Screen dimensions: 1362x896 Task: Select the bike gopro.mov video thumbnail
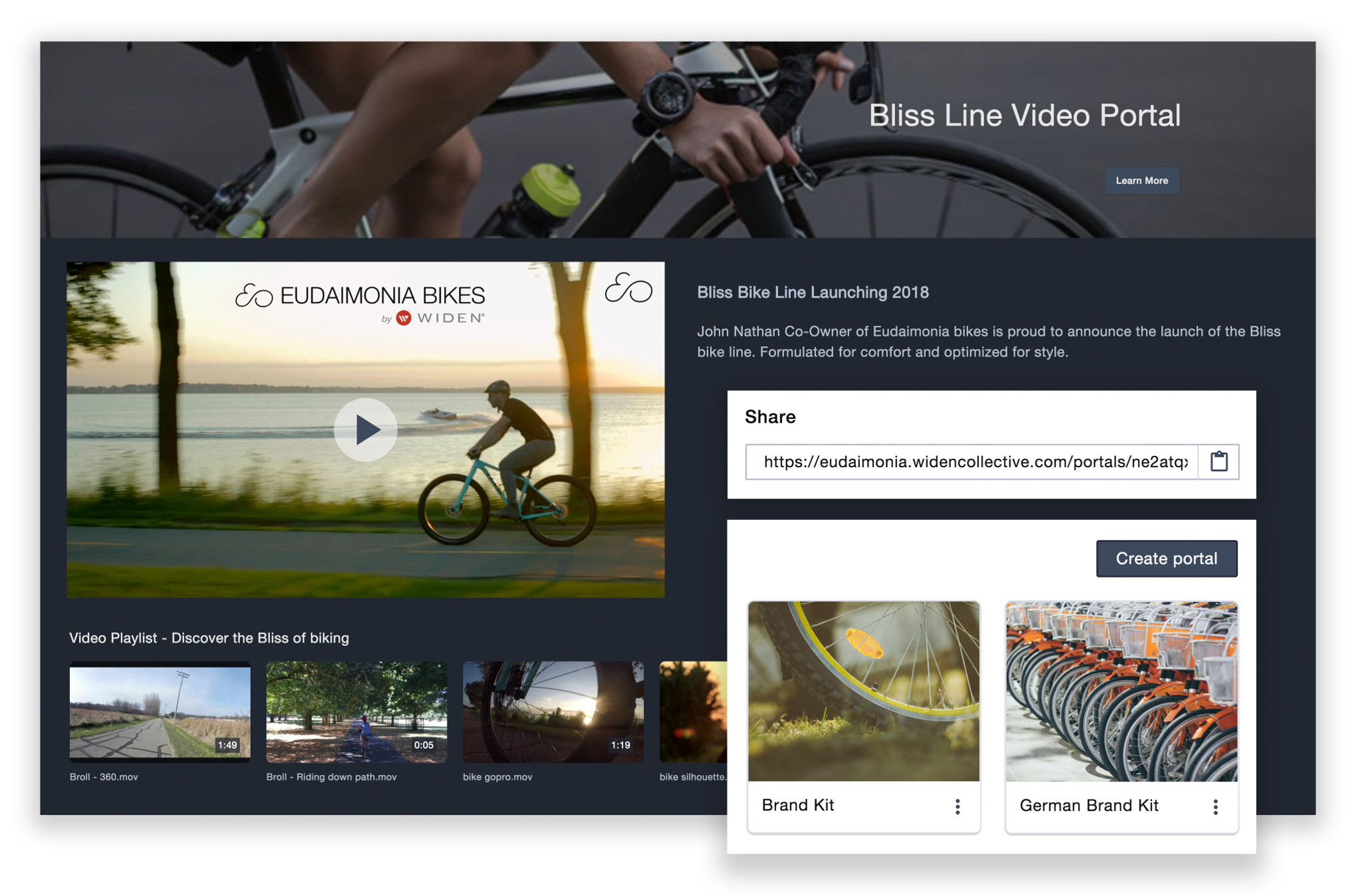pyautogui.click(x=553, y=711)
